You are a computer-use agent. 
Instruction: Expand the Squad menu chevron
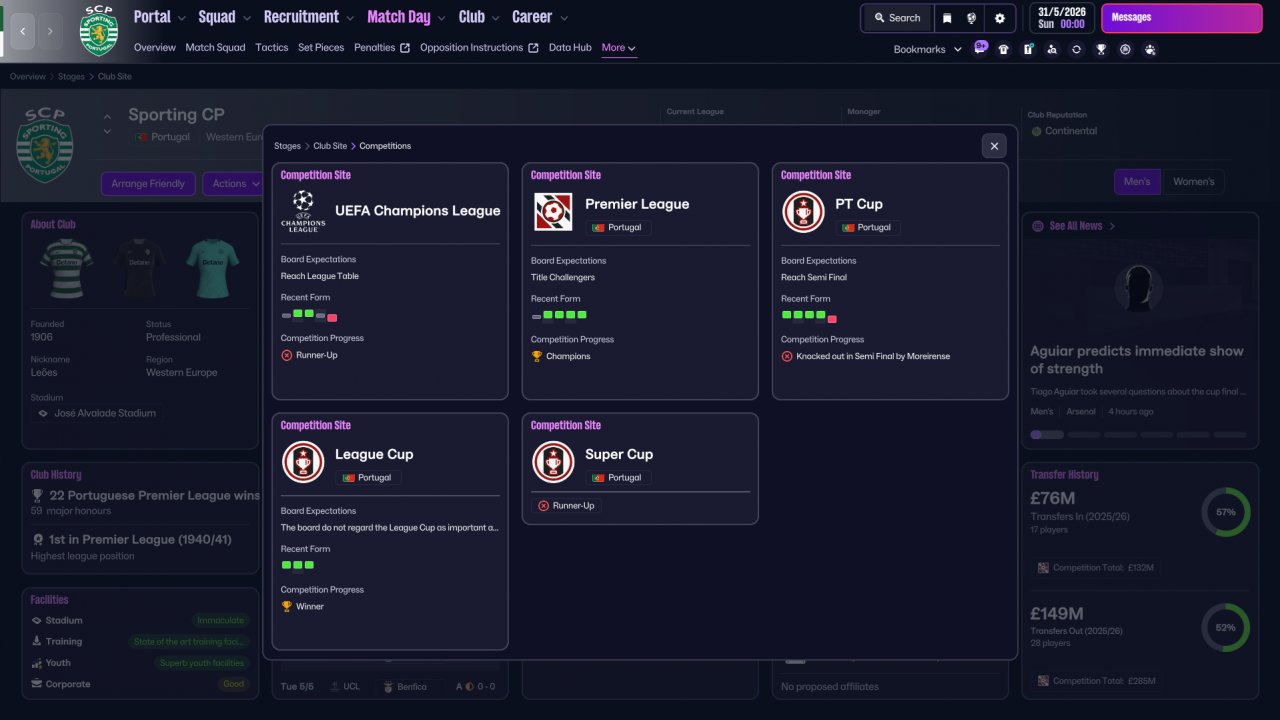247,18
